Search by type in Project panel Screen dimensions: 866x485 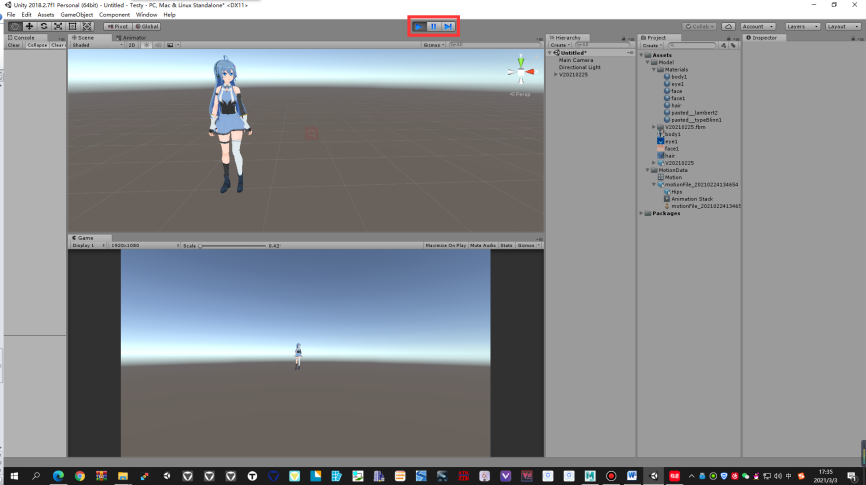coord(724,45)
